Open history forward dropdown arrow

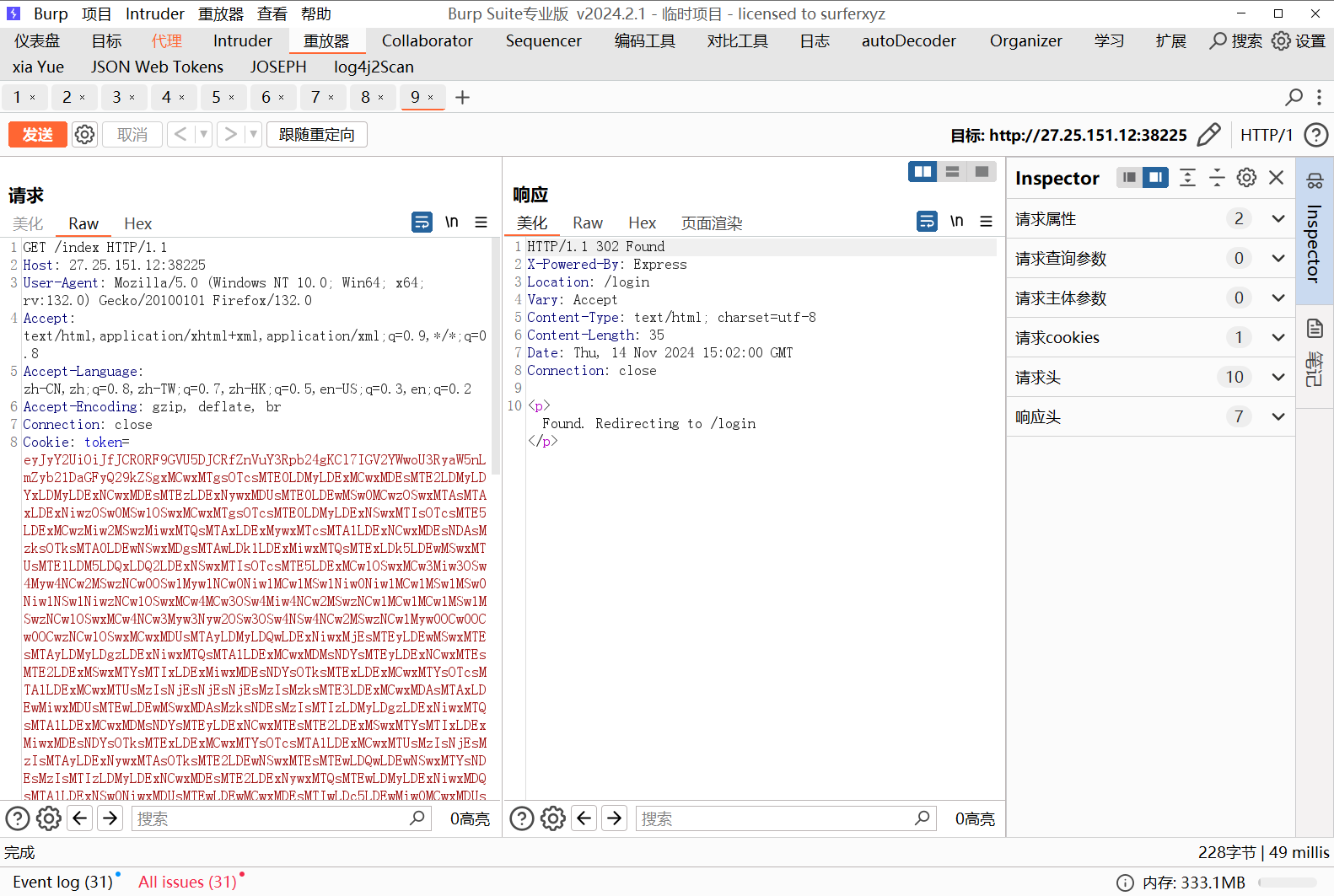click(253, 135)
